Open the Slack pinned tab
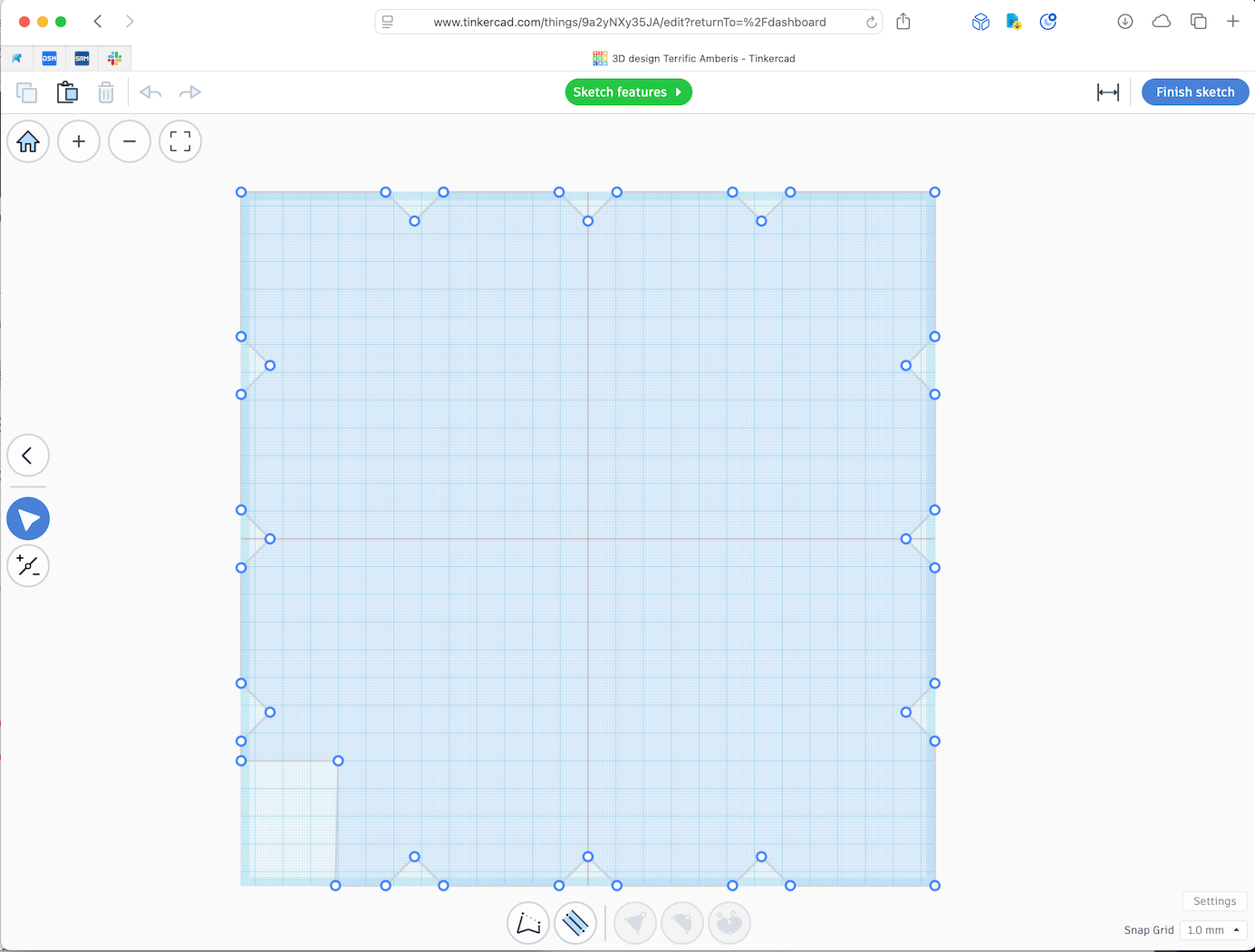 click(x=114, y=58)
